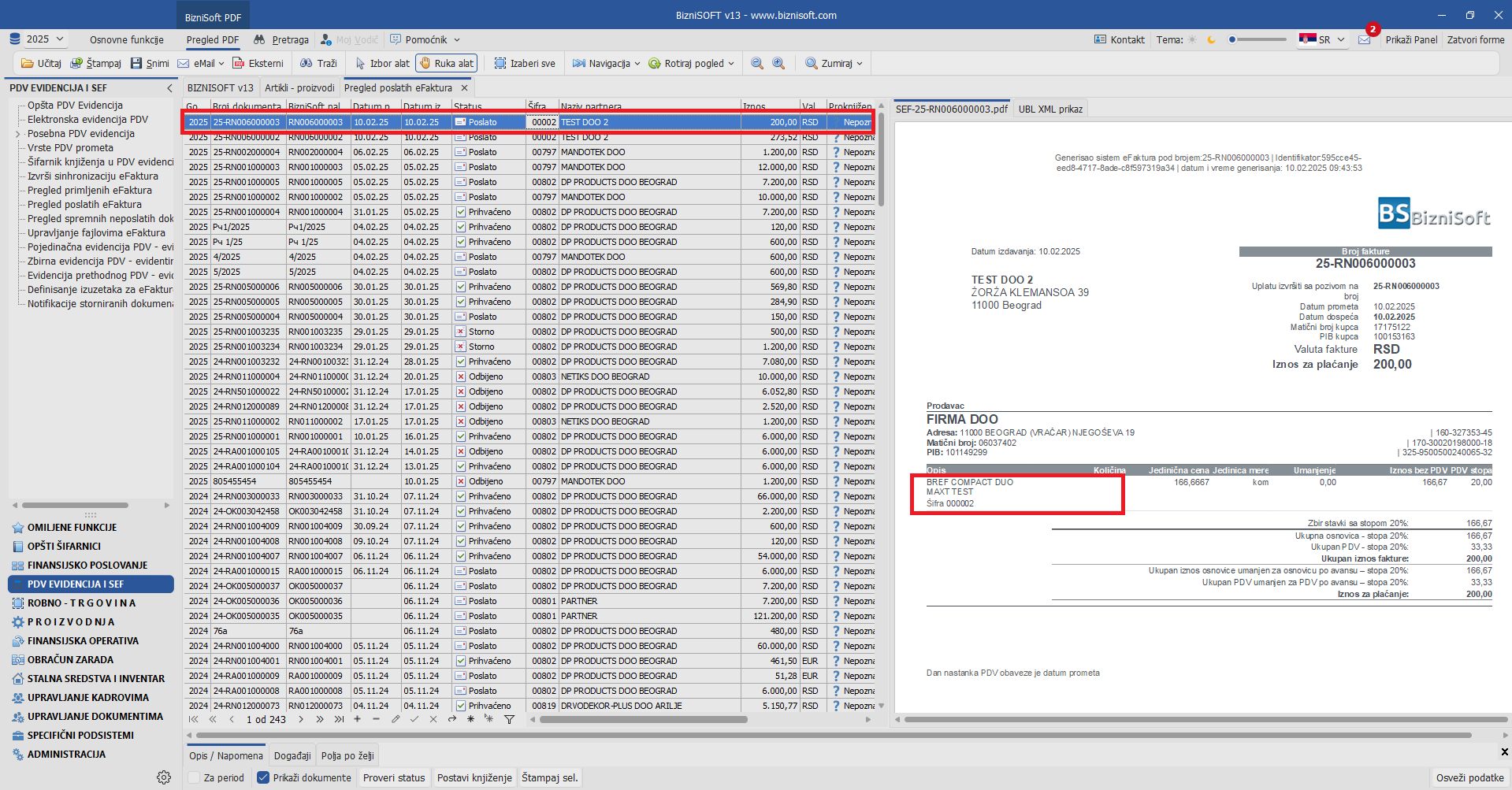The image size is (1512, 790).
Task: Expand Posebna PDV evidencija tree node
Action: (18, 134)
